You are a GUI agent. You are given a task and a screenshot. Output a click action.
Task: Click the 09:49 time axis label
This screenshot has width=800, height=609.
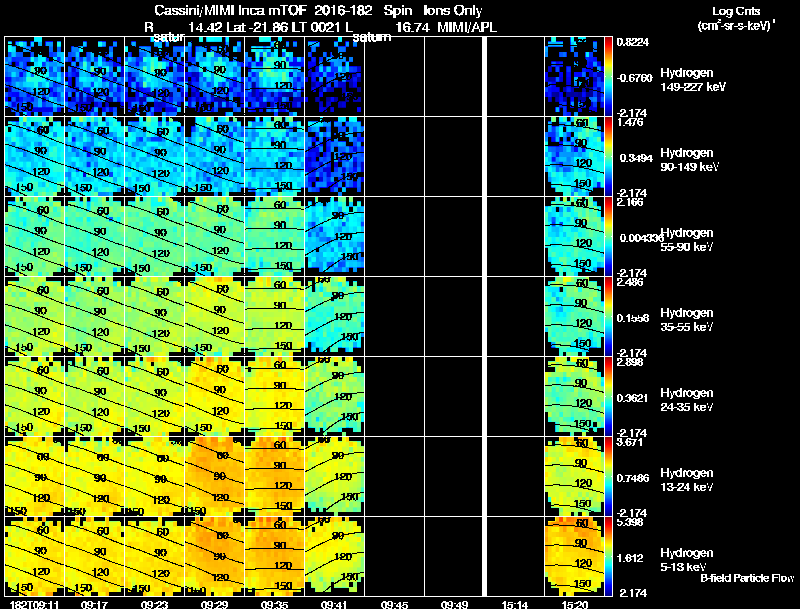(454, 604)
